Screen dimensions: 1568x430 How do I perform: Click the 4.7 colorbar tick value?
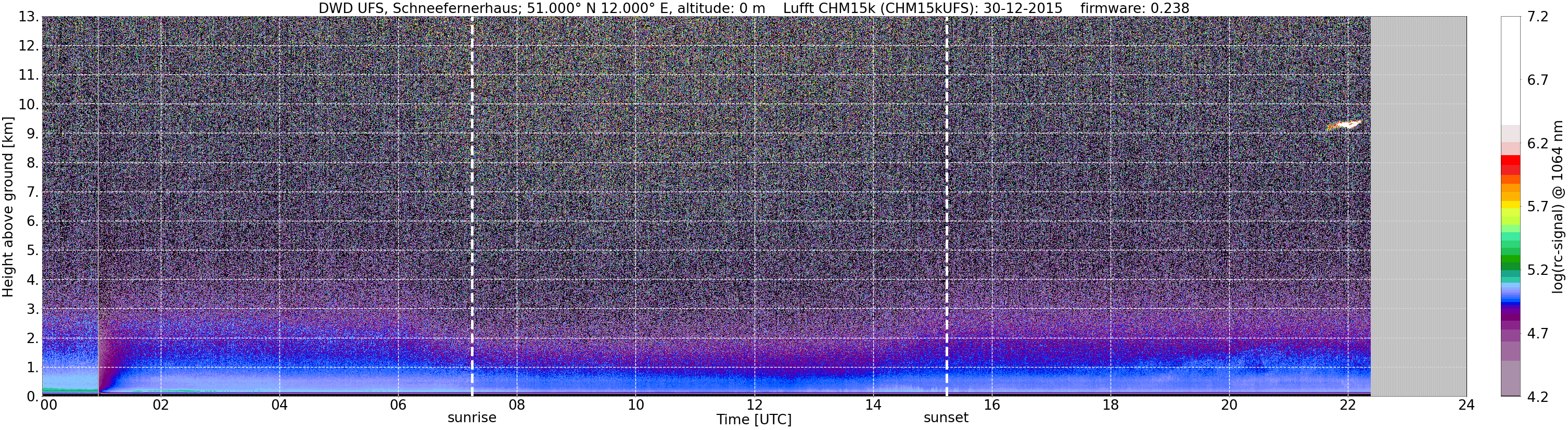[1538, 334]
